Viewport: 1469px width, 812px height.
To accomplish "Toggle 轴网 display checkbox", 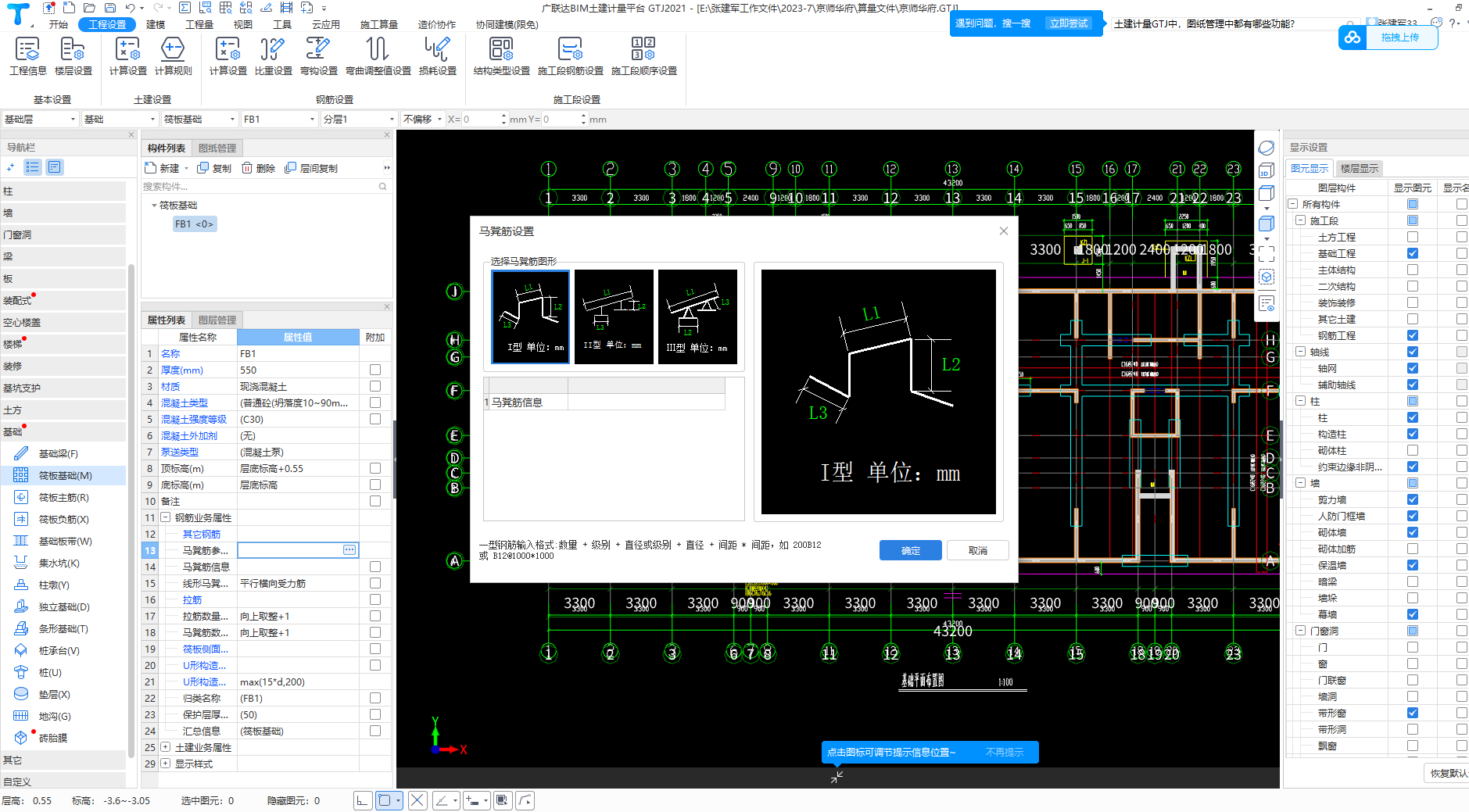I will click(x=1413, y=368).
